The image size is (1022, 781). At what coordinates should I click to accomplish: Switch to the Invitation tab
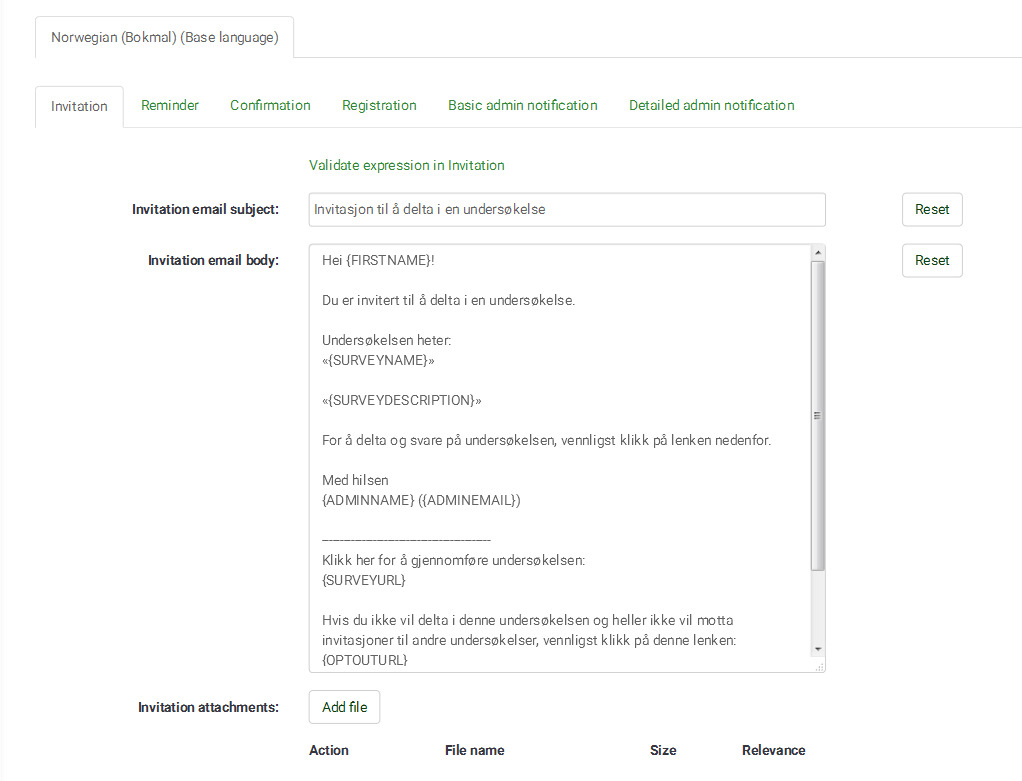(x=79, y=106)
